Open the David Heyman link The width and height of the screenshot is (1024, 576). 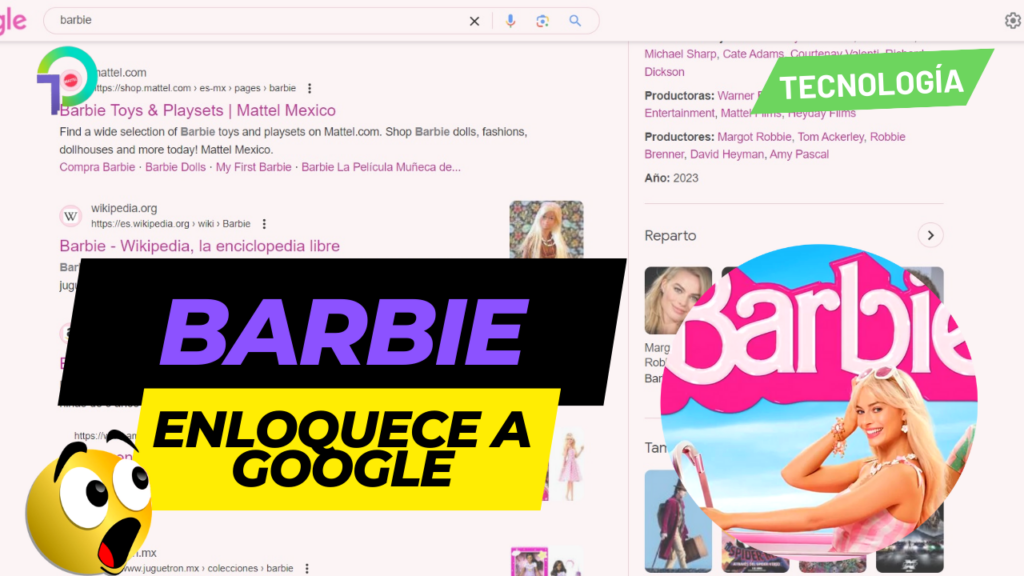point(727,155)
